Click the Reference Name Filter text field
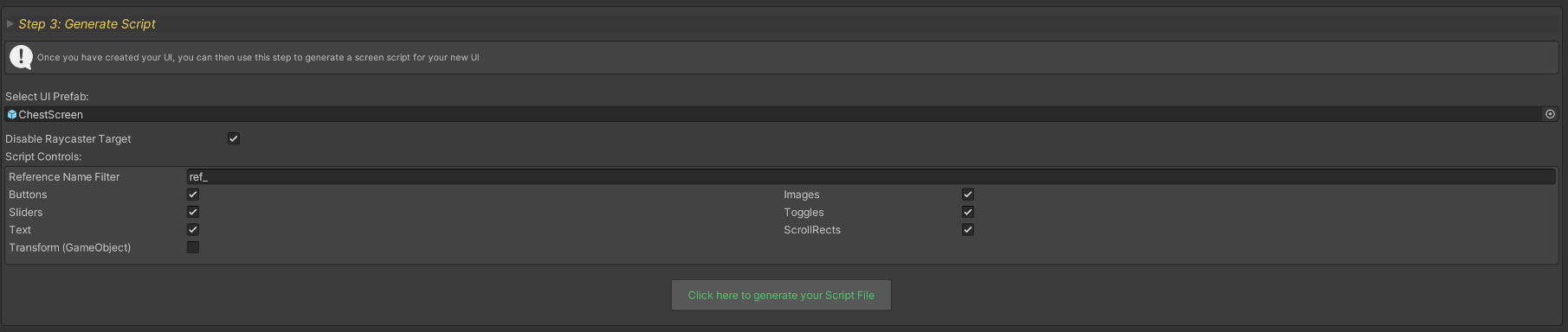 pos(871,176)
